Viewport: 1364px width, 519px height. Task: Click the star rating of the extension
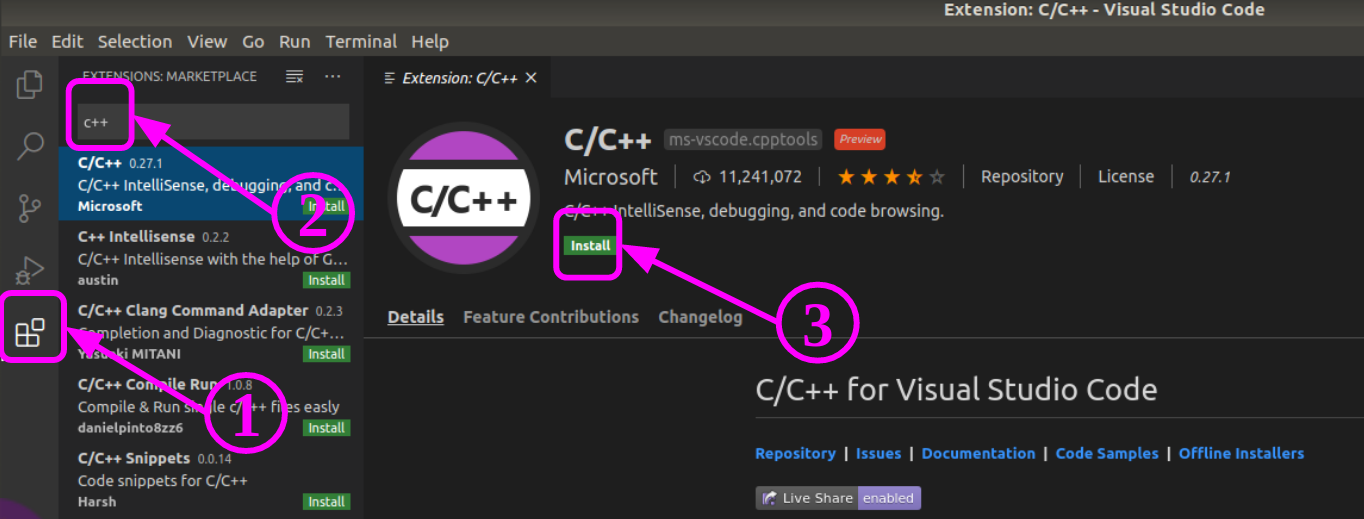click(x=891, y=177)
